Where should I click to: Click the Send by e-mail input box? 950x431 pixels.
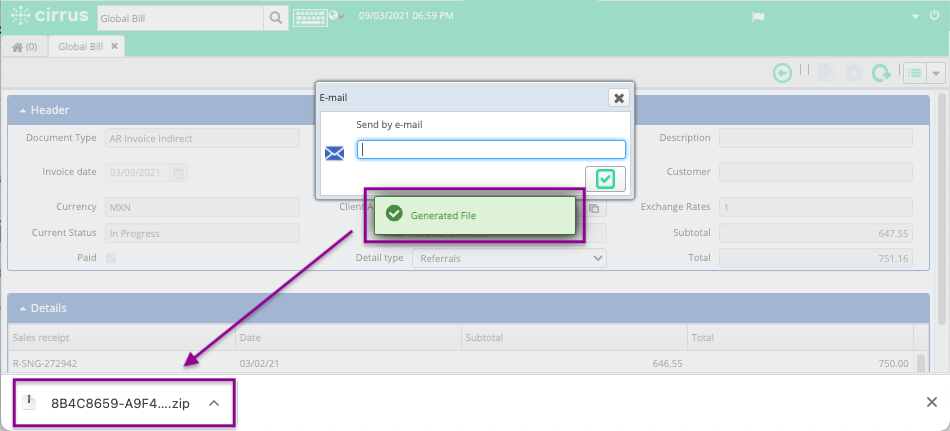click(491, 150)
